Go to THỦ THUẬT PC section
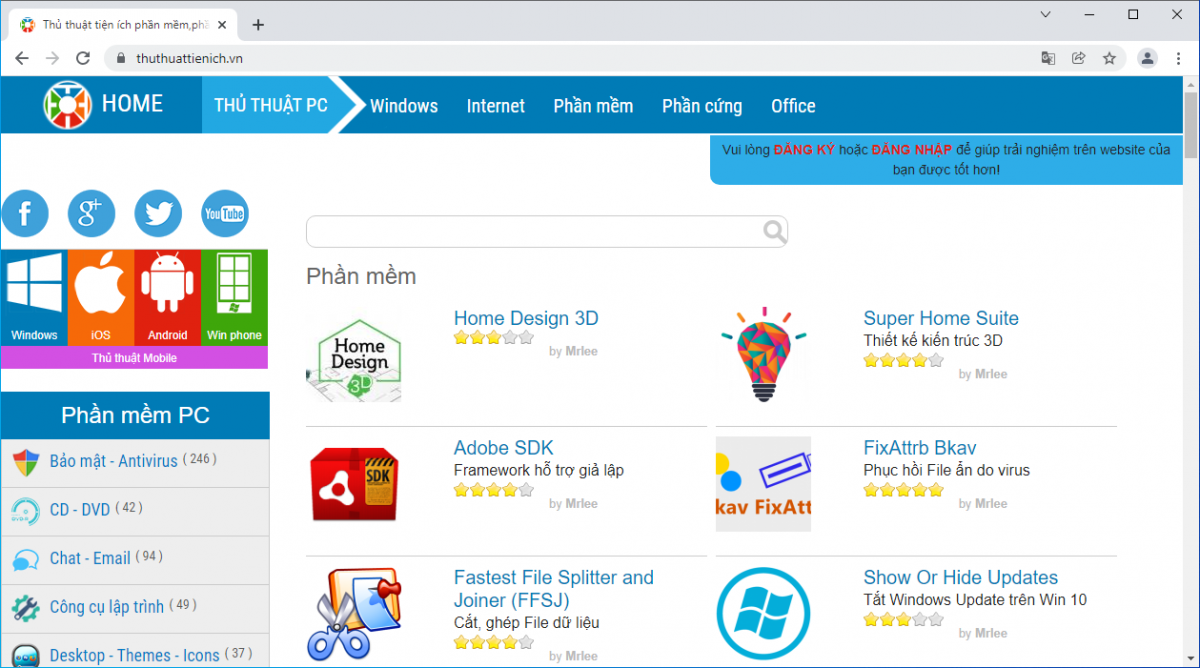 pos(271,106)
